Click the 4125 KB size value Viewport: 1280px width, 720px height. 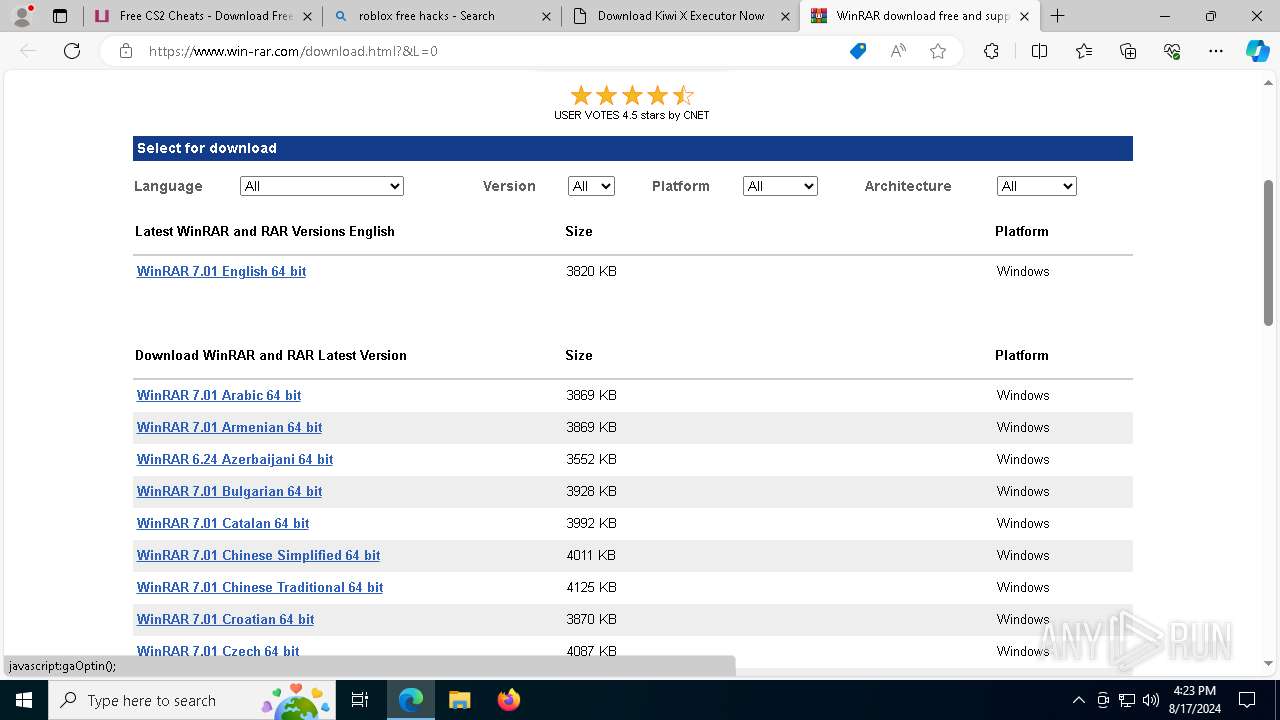[x=591, y=587]
